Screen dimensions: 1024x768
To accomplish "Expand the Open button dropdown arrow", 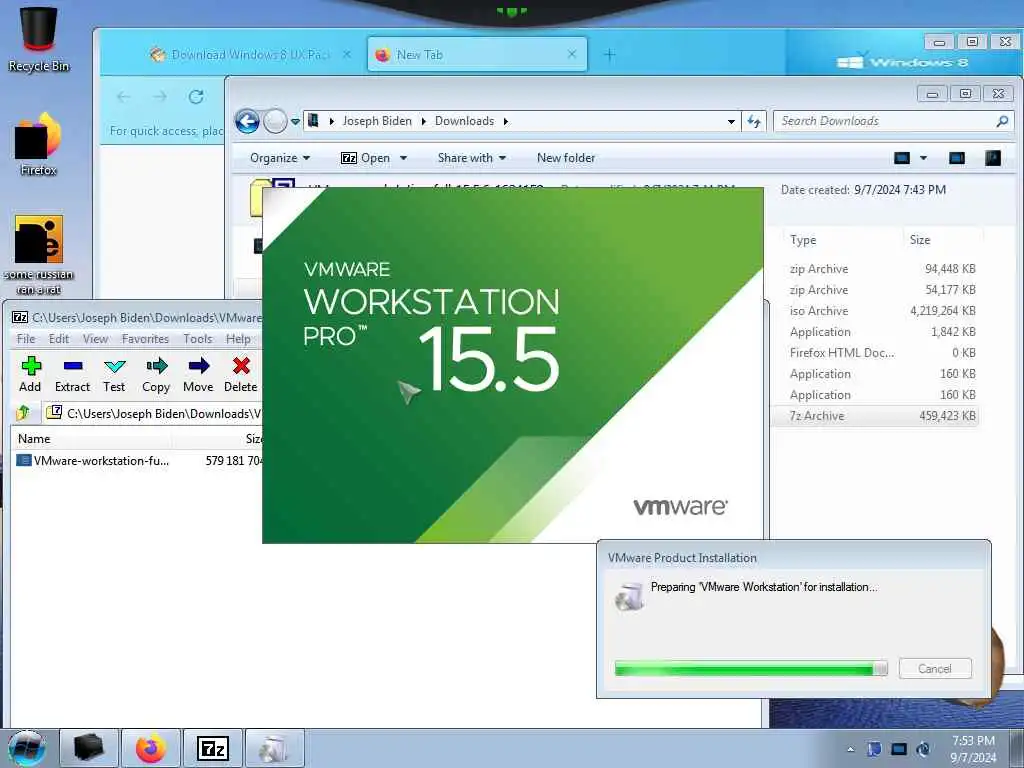I will [404, 158].
